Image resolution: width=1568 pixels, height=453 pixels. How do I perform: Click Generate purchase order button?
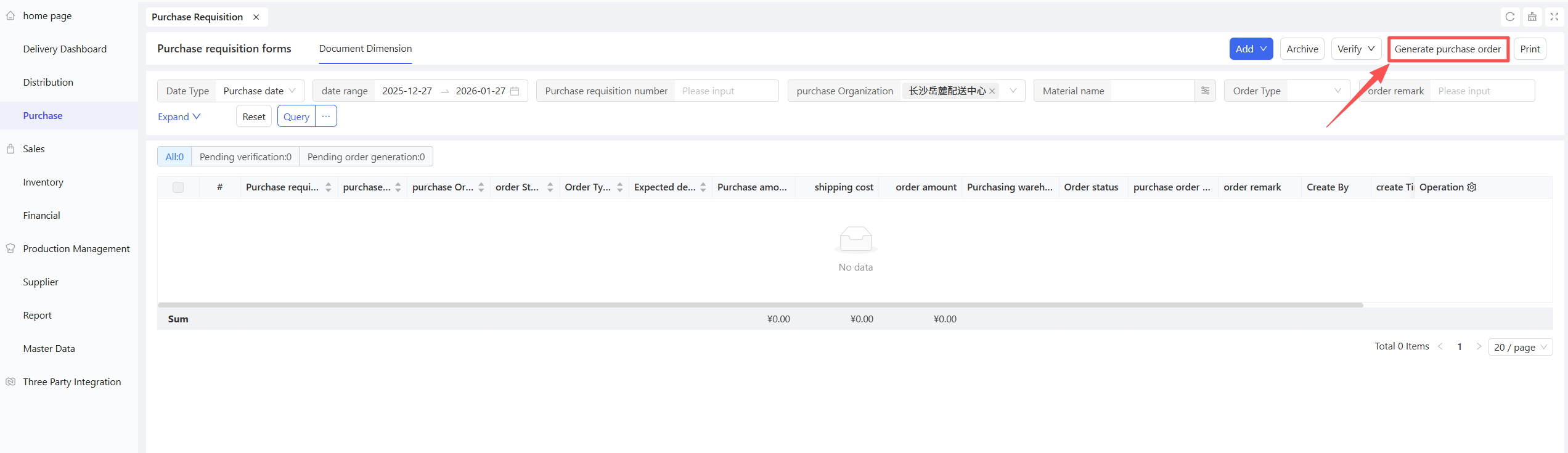click(x=1447, y=49)
